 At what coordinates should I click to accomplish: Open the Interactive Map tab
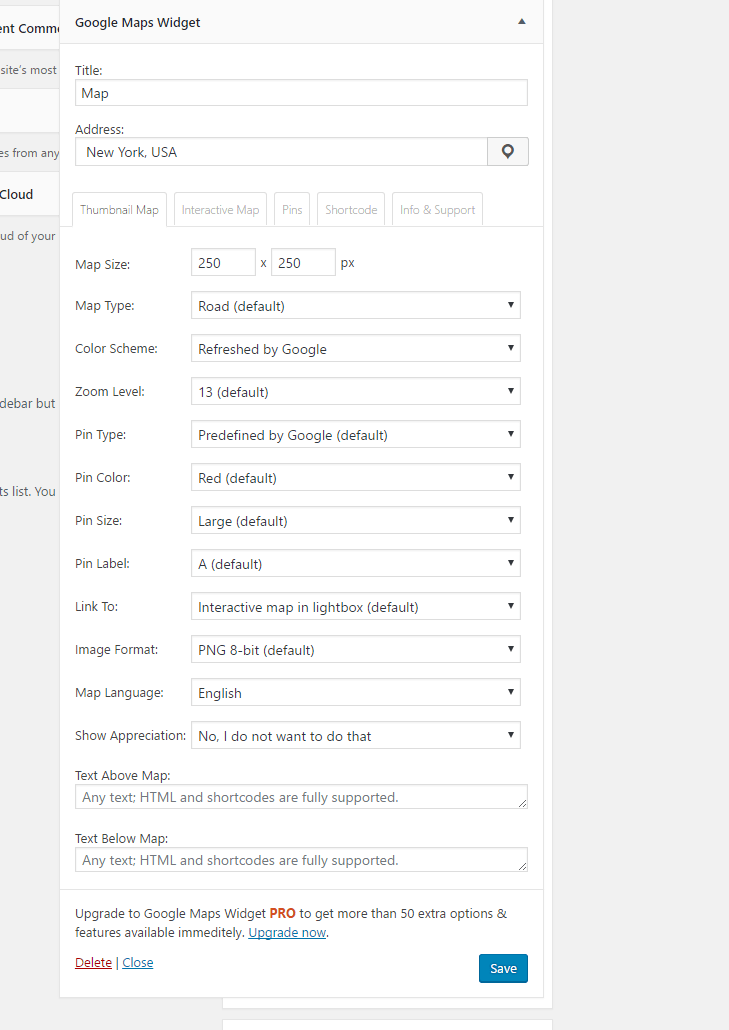220,210
